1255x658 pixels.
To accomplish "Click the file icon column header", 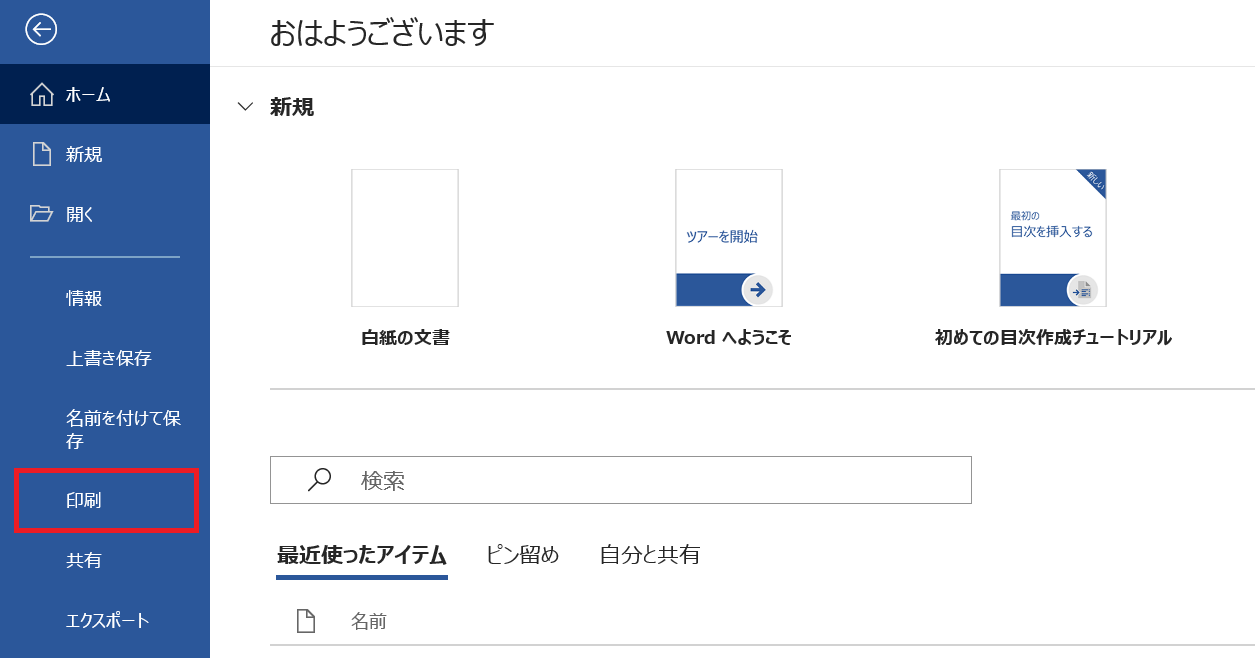I will pos(306,621).
